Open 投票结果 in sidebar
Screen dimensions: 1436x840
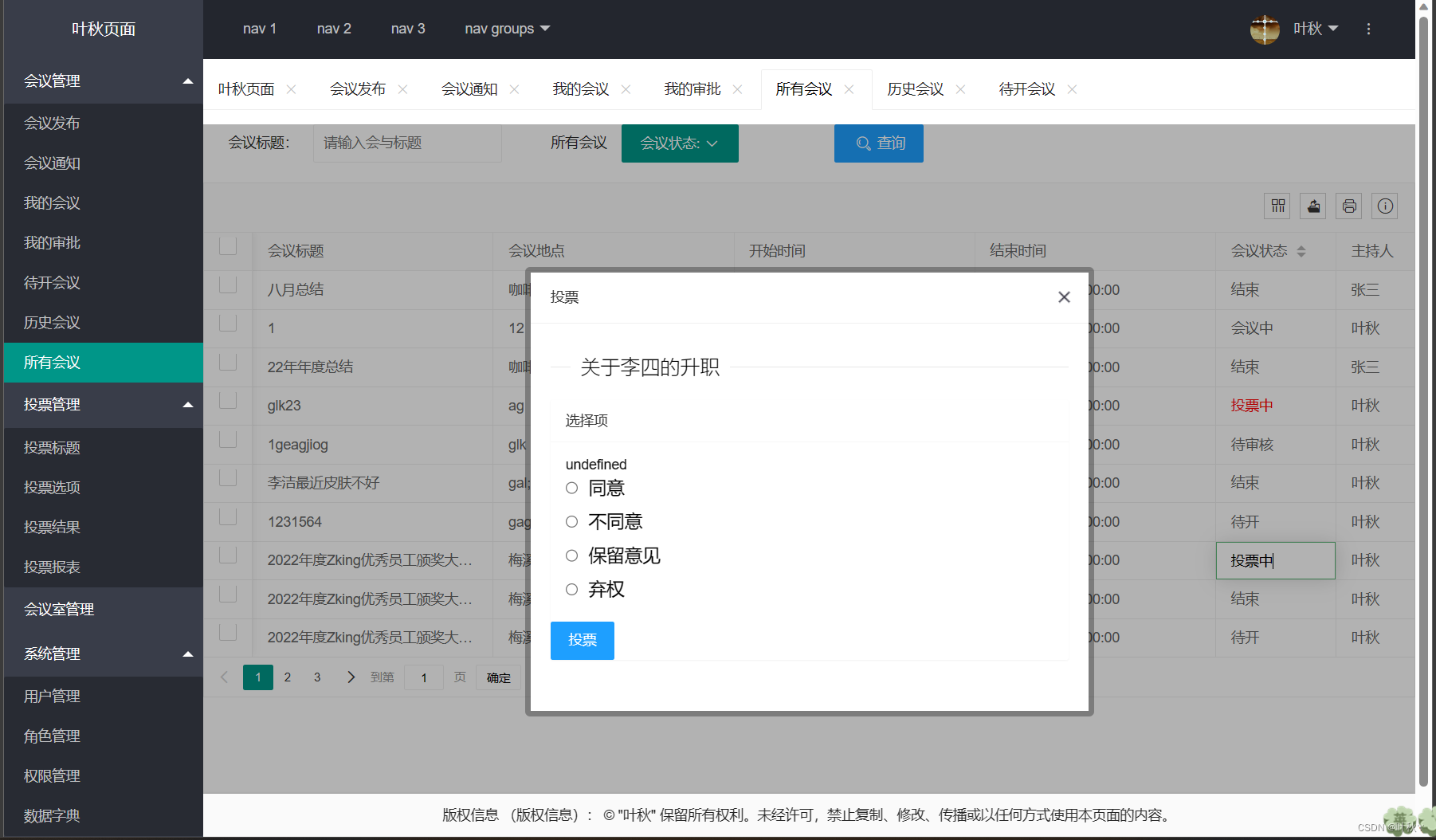click(104, 528)
